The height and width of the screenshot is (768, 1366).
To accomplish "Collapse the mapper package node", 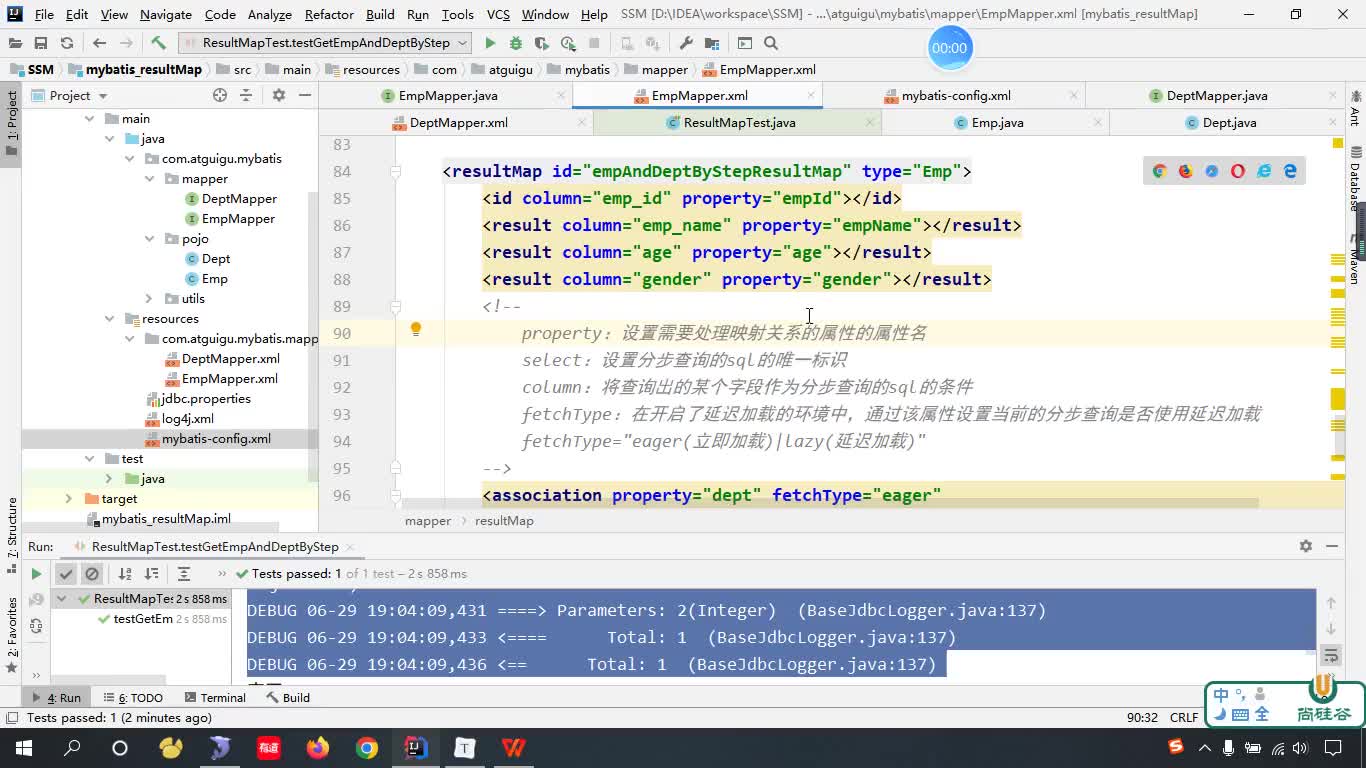I will tap(149, 179).
